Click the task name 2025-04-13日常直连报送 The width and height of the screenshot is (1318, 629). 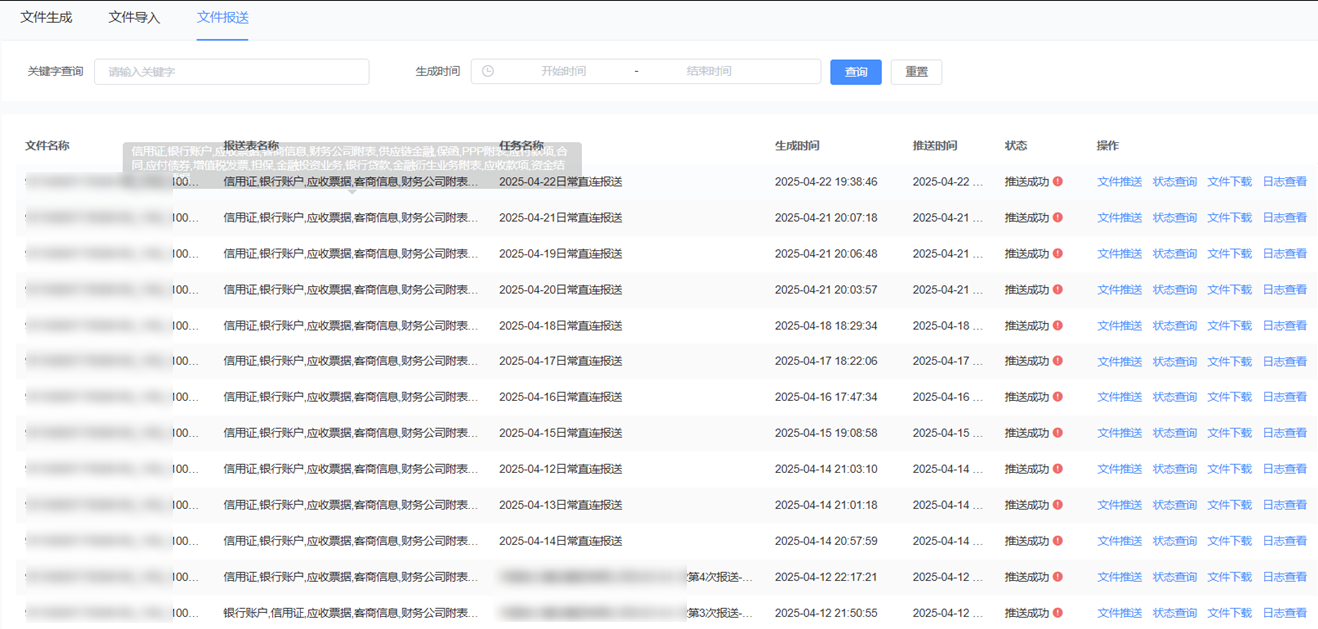[560, 505]
